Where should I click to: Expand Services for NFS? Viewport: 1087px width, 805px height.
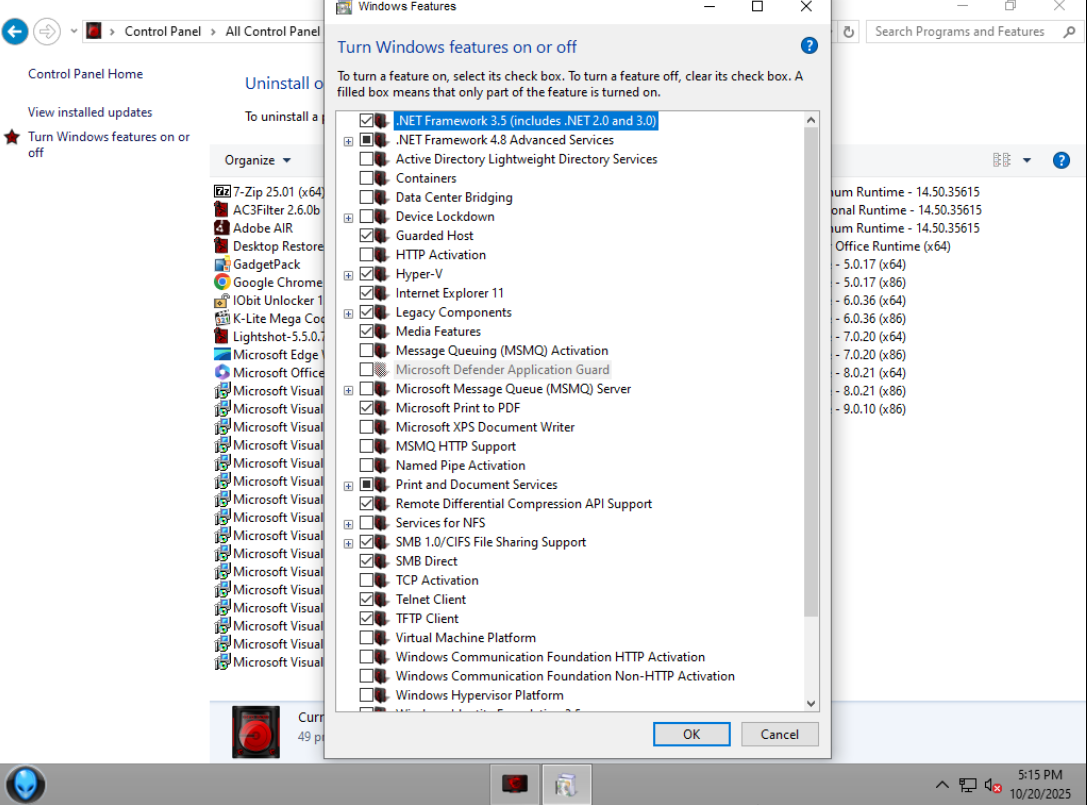coord(349,524)
